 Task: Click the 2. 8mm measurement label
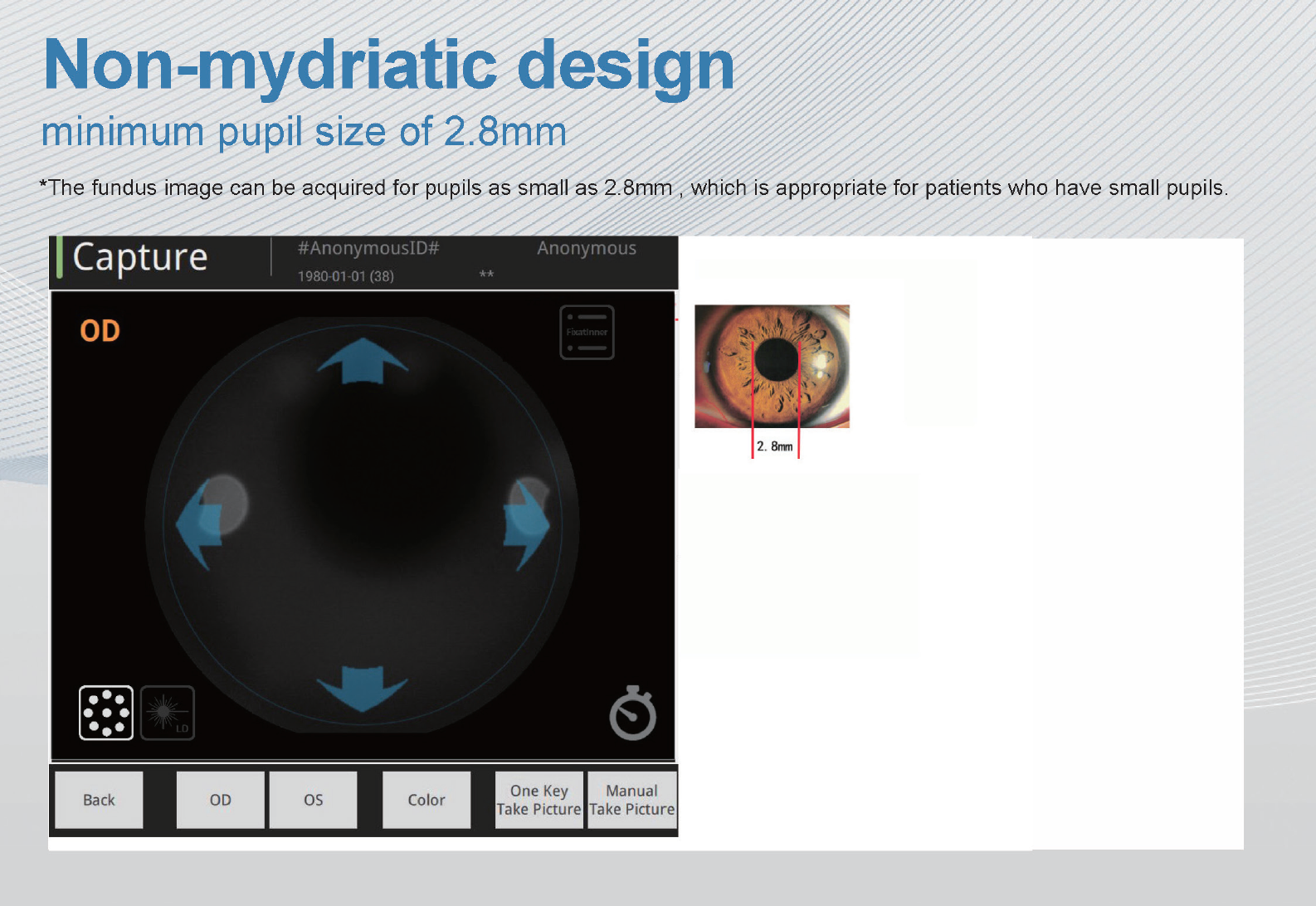point(775,446)
